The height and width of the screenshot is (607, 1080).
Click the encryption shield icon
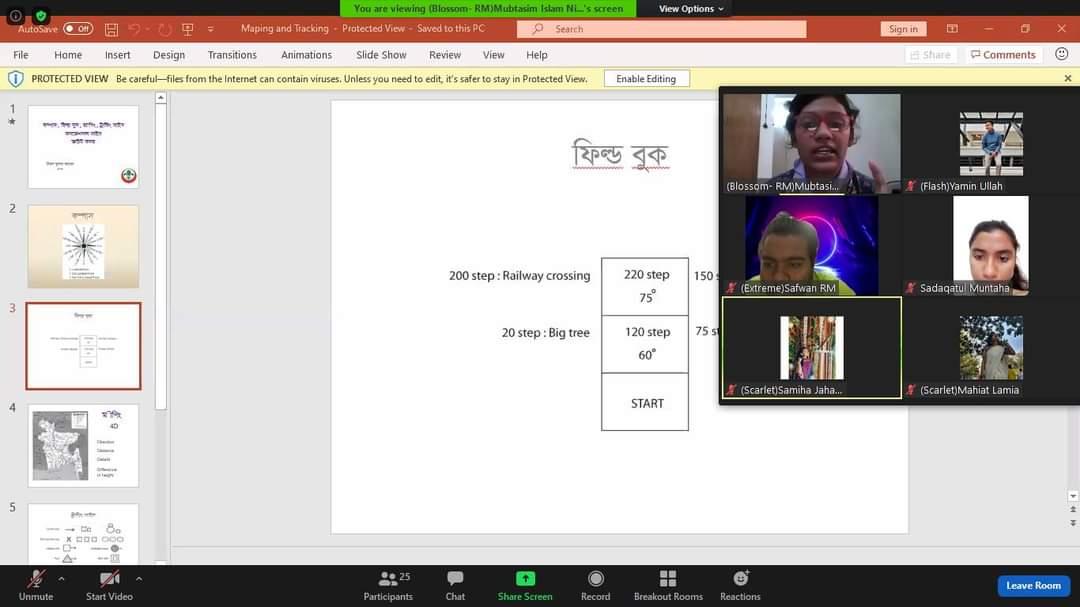[41, 16]
